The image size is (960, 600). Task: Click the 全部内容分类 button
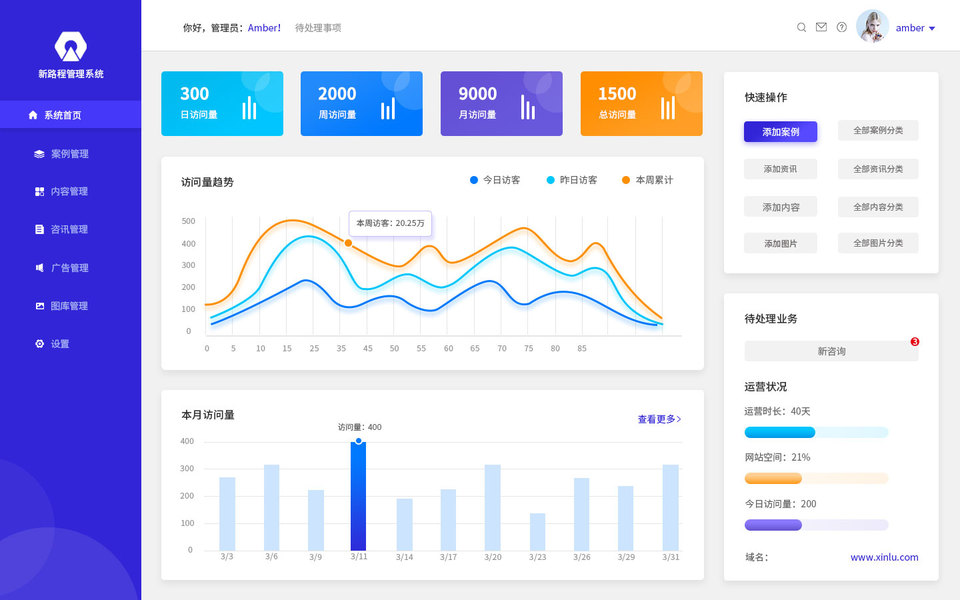pos(878,207)
